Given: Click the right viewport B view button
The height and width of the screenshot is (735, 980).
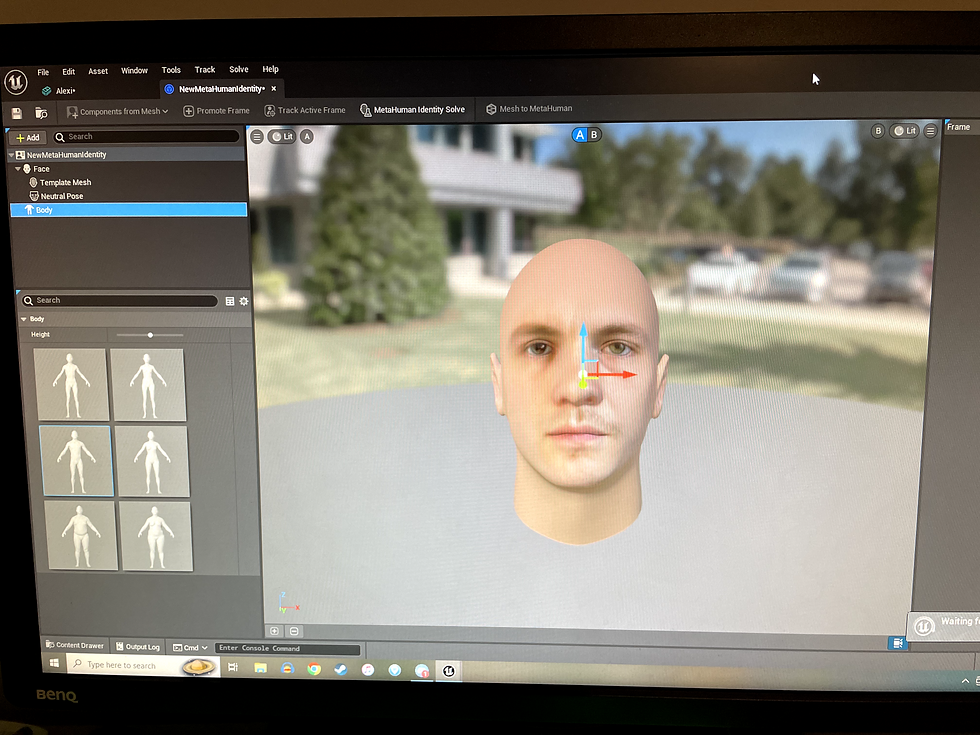Looking at the screenshot, I should pos(878,131).
